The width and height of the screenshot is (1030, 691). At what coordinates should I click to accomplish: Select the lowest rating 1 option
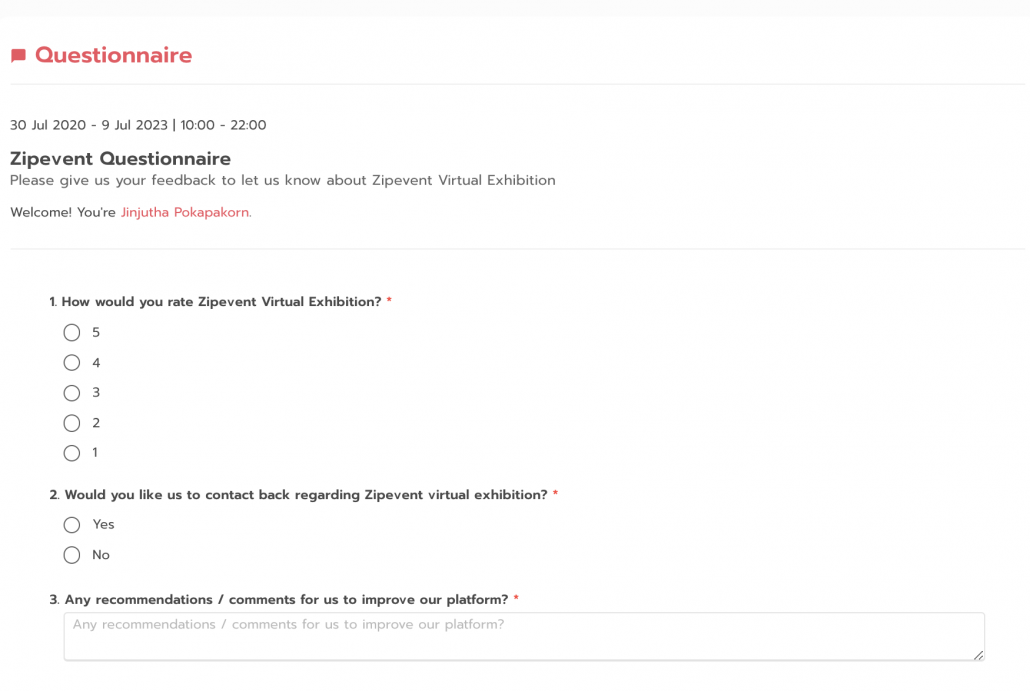(x=72, y=453)
